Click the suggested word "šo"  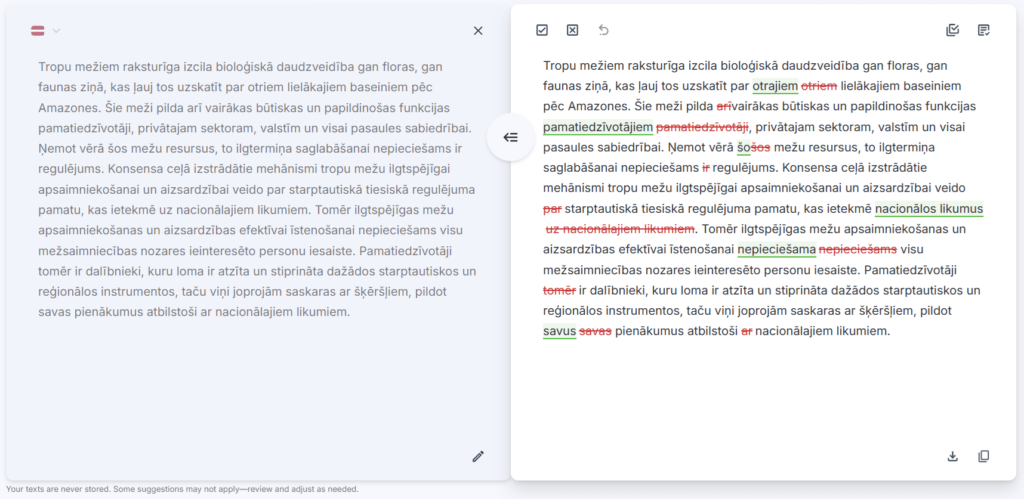pos(745,147)
